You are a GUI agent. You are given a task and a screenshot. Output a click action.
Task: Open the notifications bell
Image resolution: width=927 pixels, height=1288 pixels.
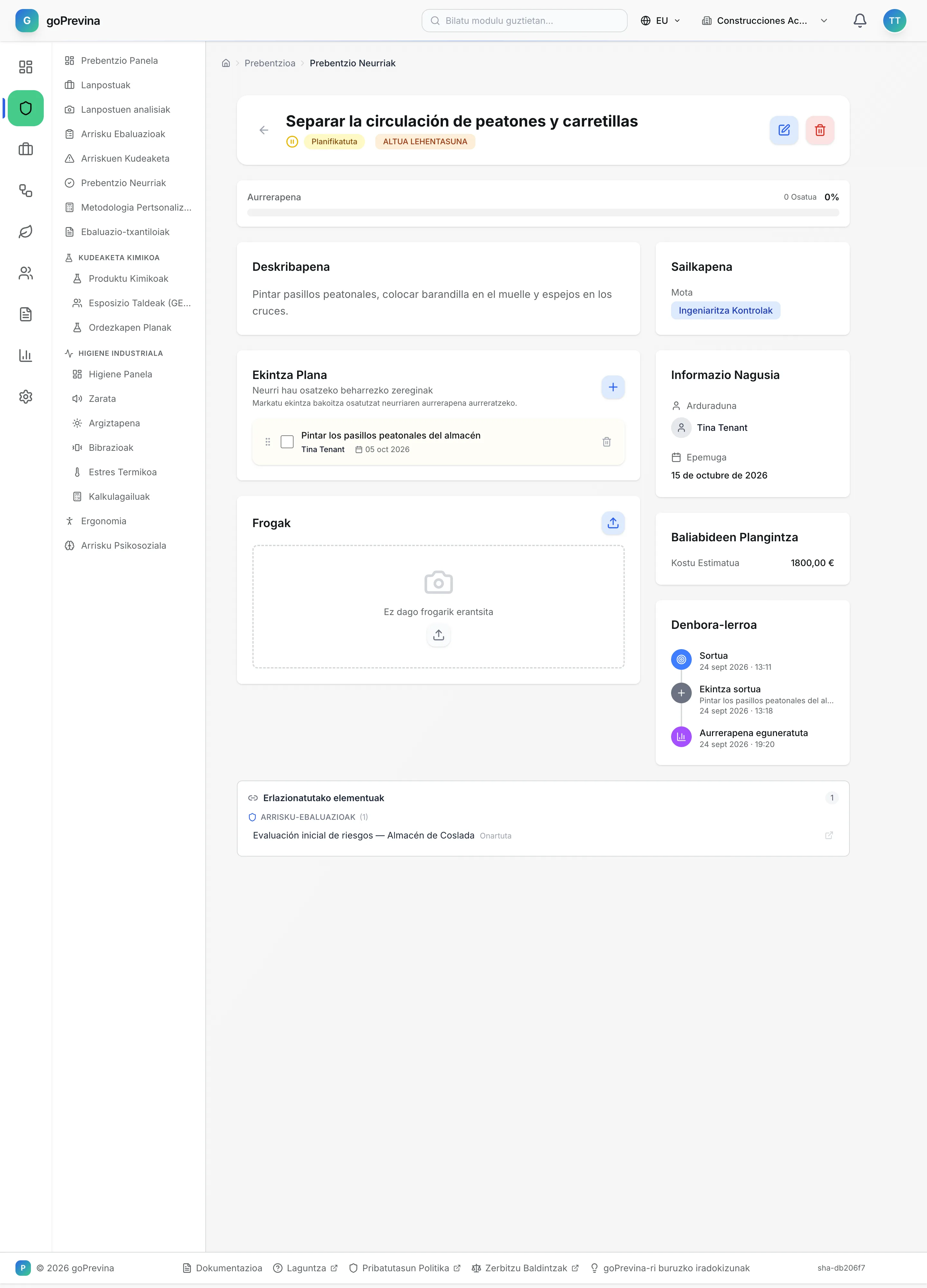tap(859, 20)
